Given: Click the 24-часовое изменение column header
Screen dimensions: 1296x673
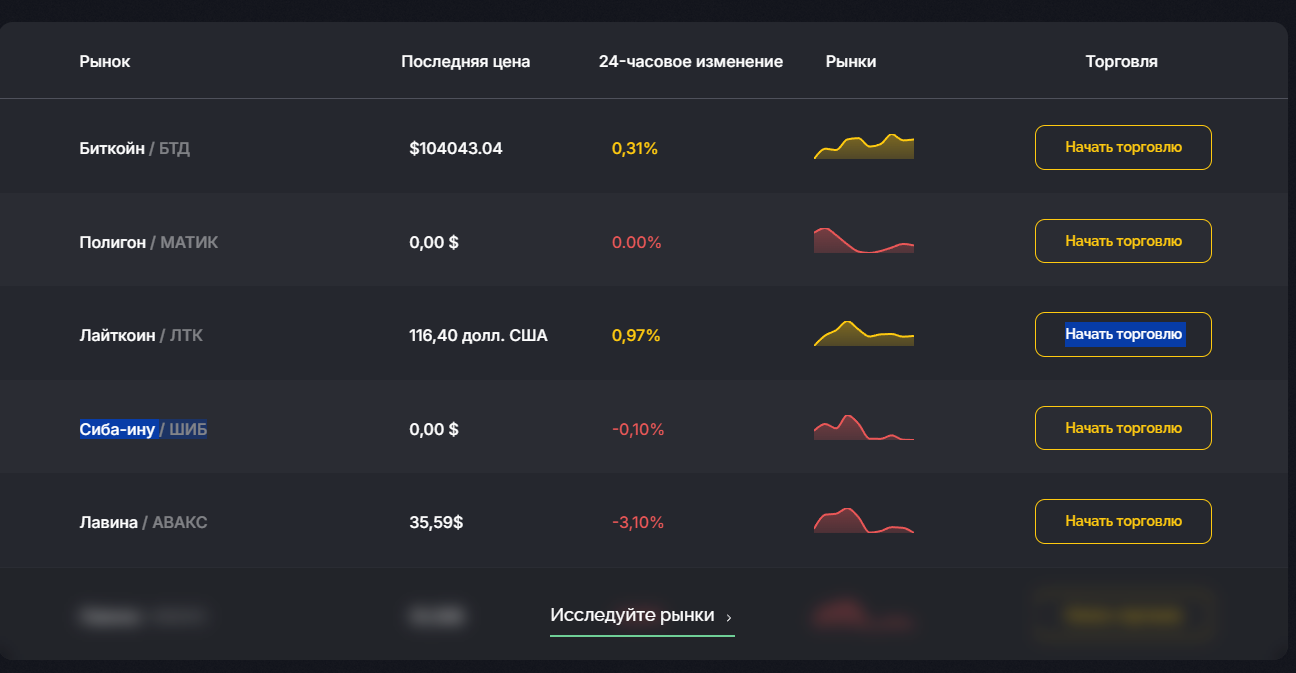Looking at the screenshot, I should point(691,62).
